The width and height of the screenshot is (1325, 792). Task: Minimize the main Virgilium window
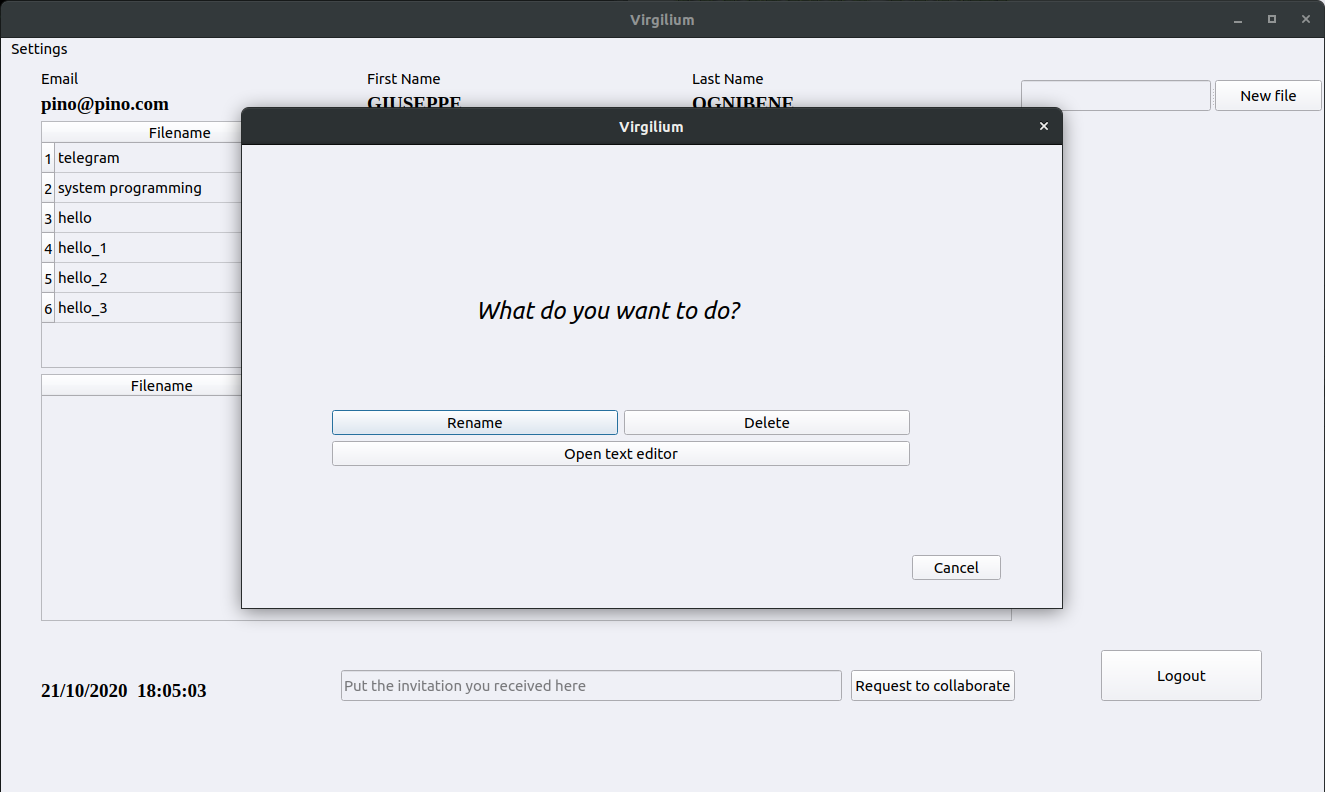tap(1238, 19)
